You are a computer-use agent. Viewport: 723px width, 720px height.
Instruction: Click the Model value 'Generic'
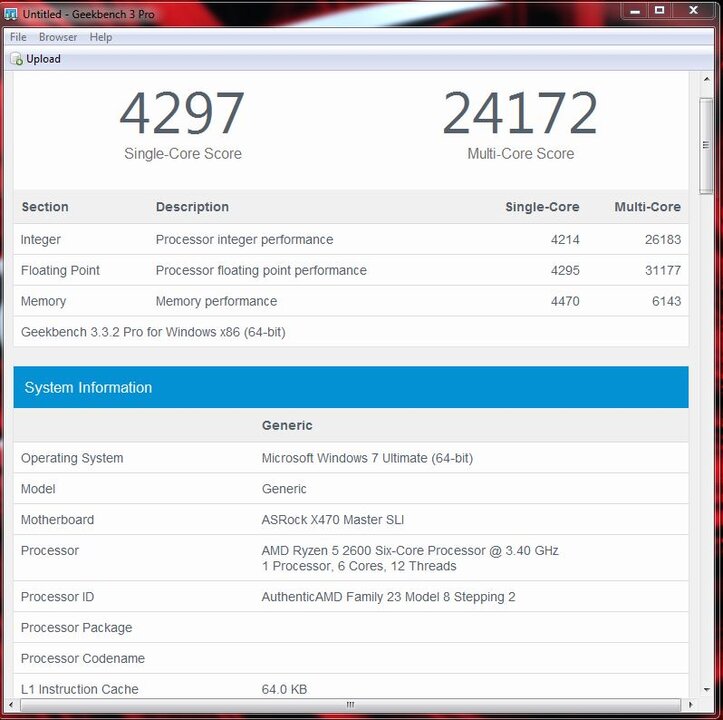(284, 489)
